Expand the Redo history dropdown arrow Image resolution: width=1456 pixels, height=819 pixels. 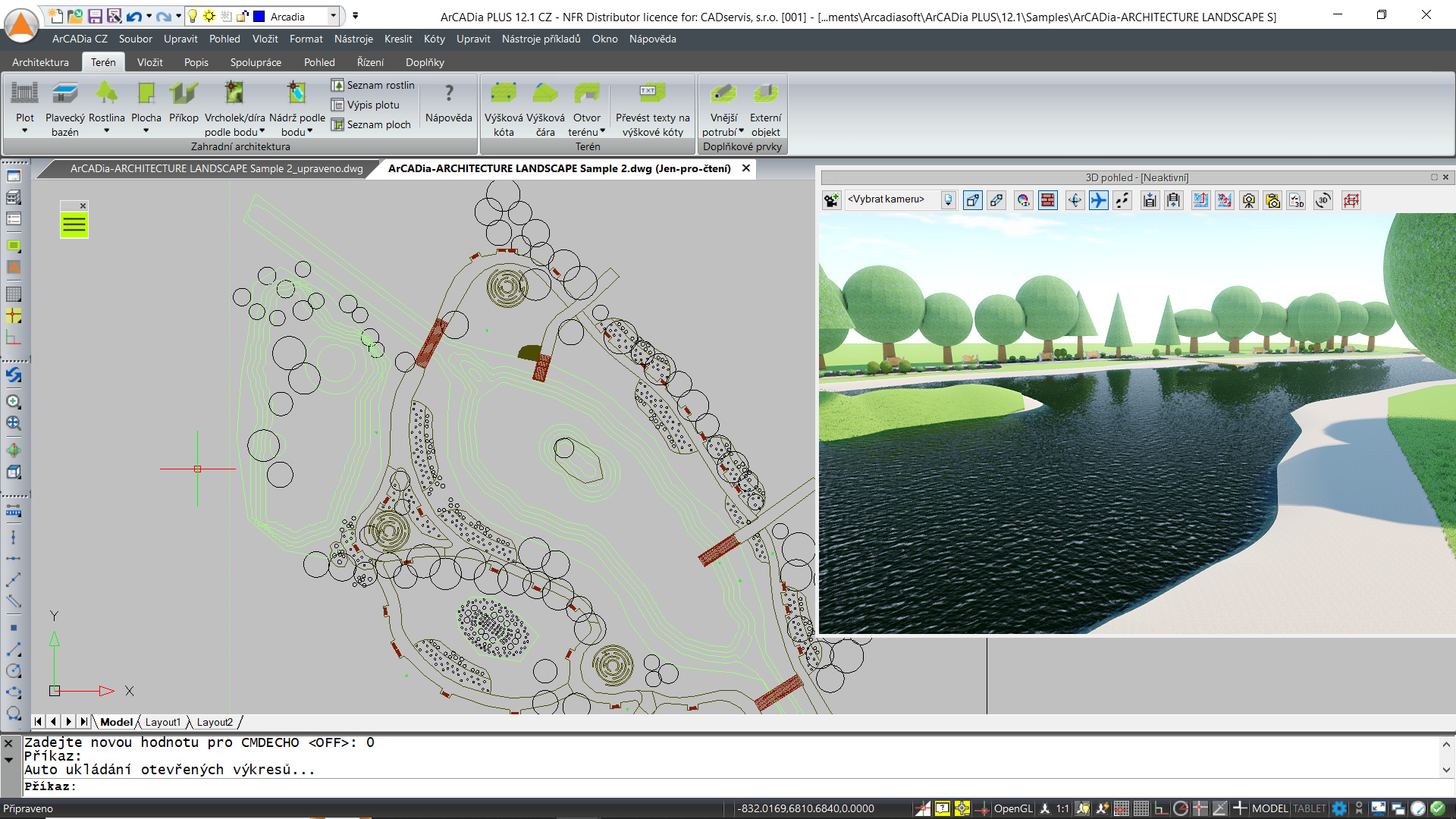178,16
